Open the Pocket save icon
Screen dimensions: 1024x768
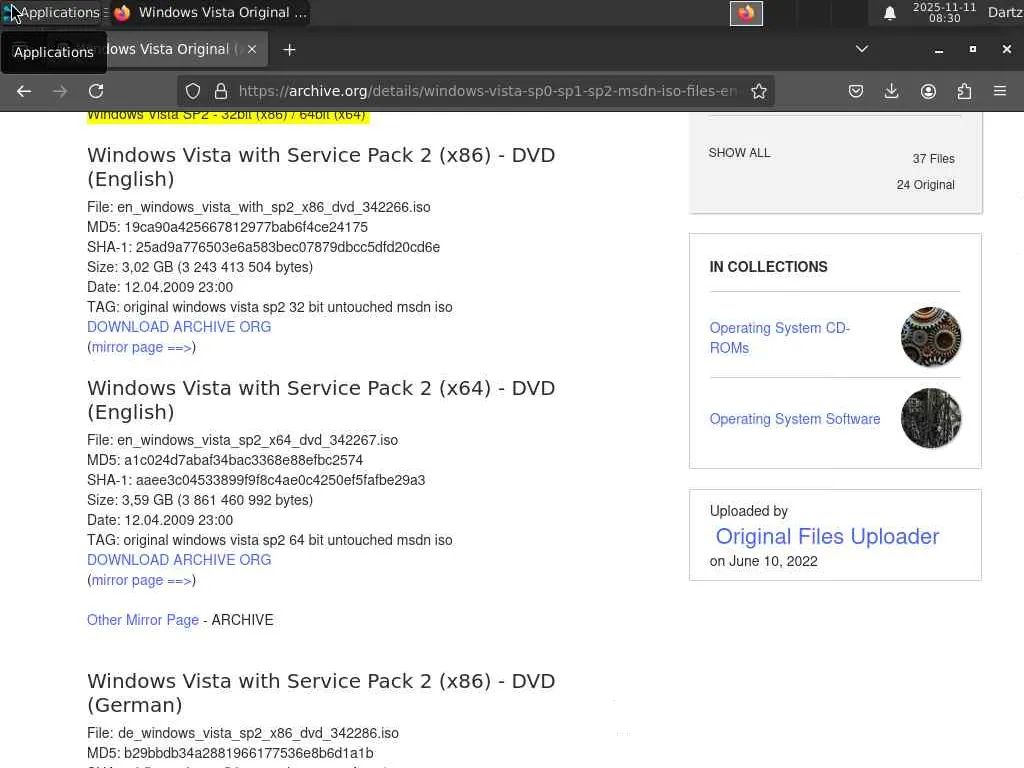click(856, 91)
